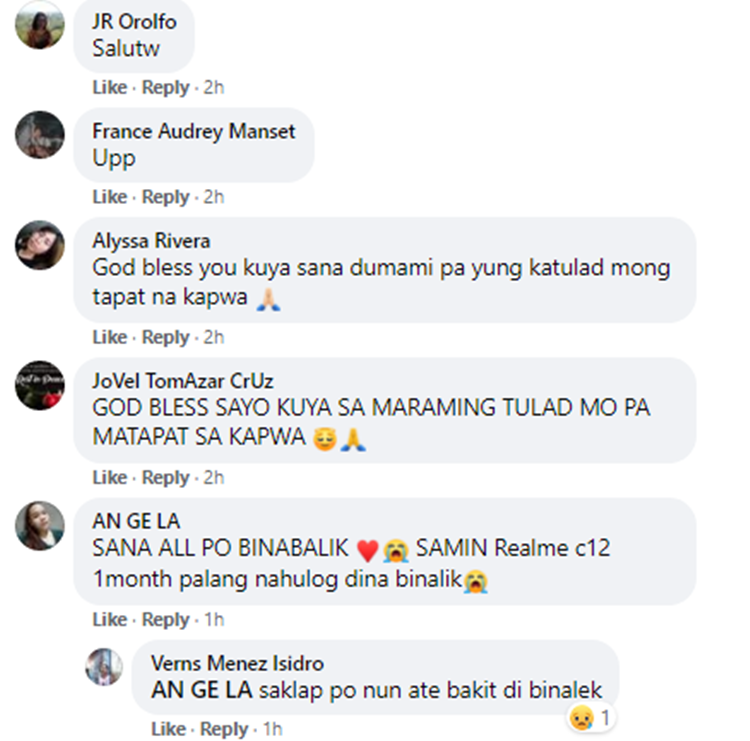Click the AN GE LA mention in Verns' reply
Image resolution: width=750 pixels, height=741 pixels.
pos(201,690)
